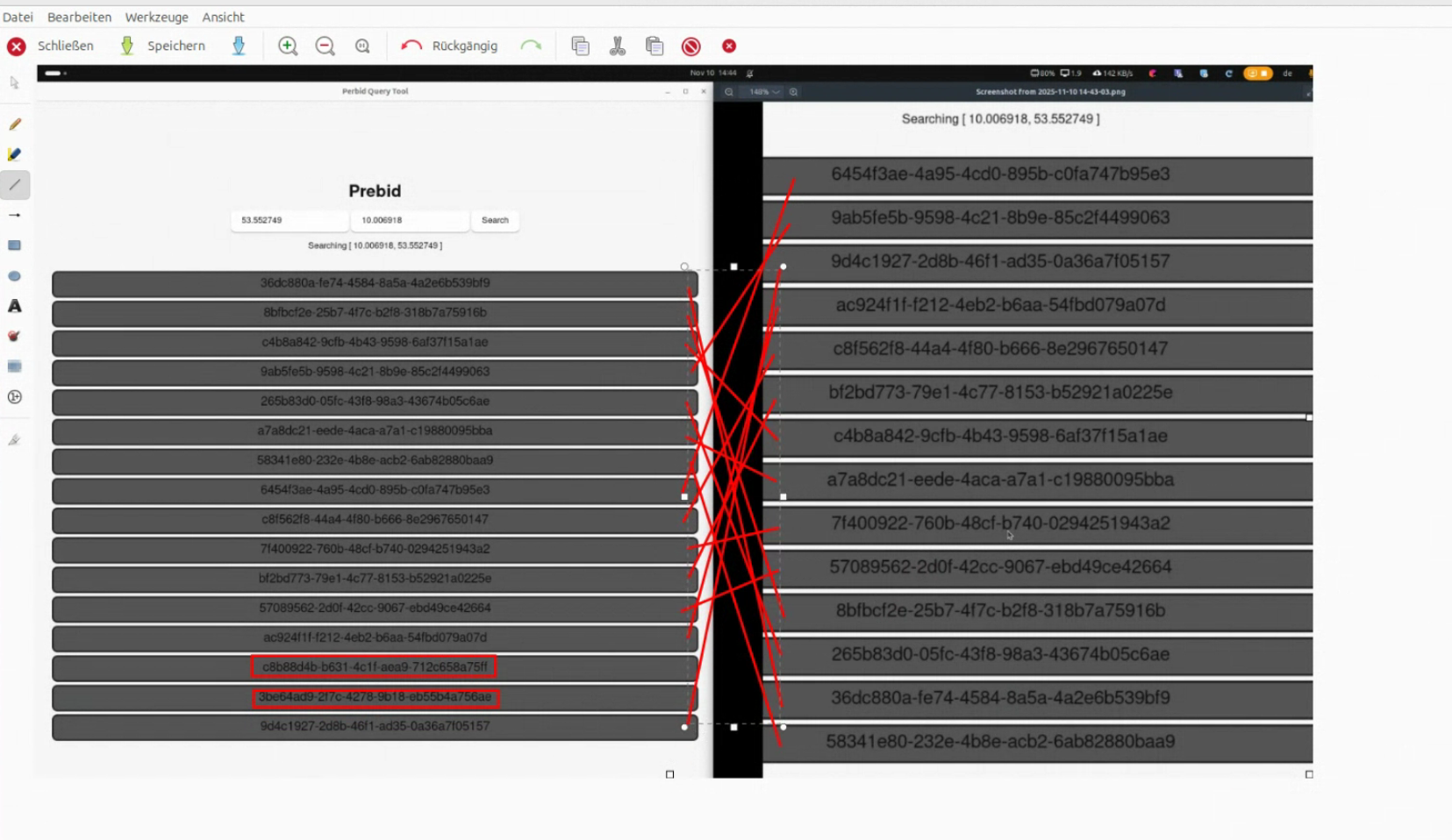The width and height of the screenshot is (1452, 840).
Task: Select the censor tool
Action: click(15, 336)
